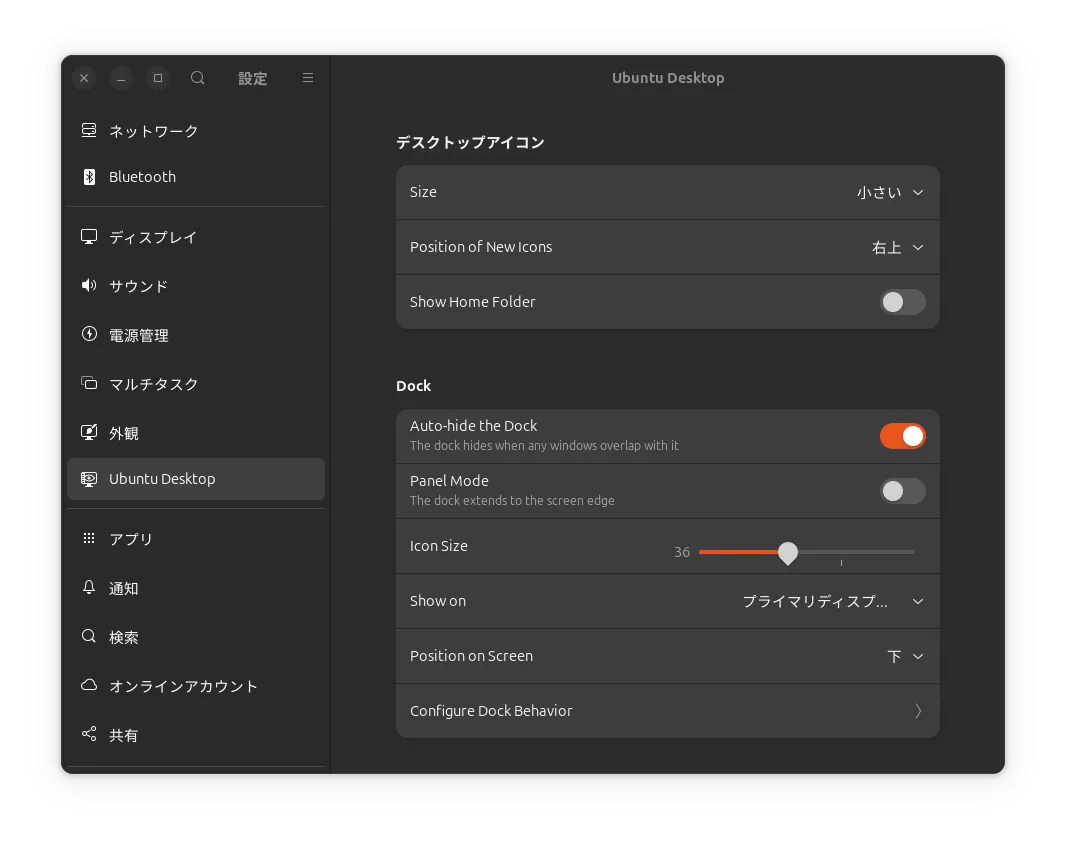Select ネットワーク in the sidebar
1066x841 pixels.
click(196, 131)
